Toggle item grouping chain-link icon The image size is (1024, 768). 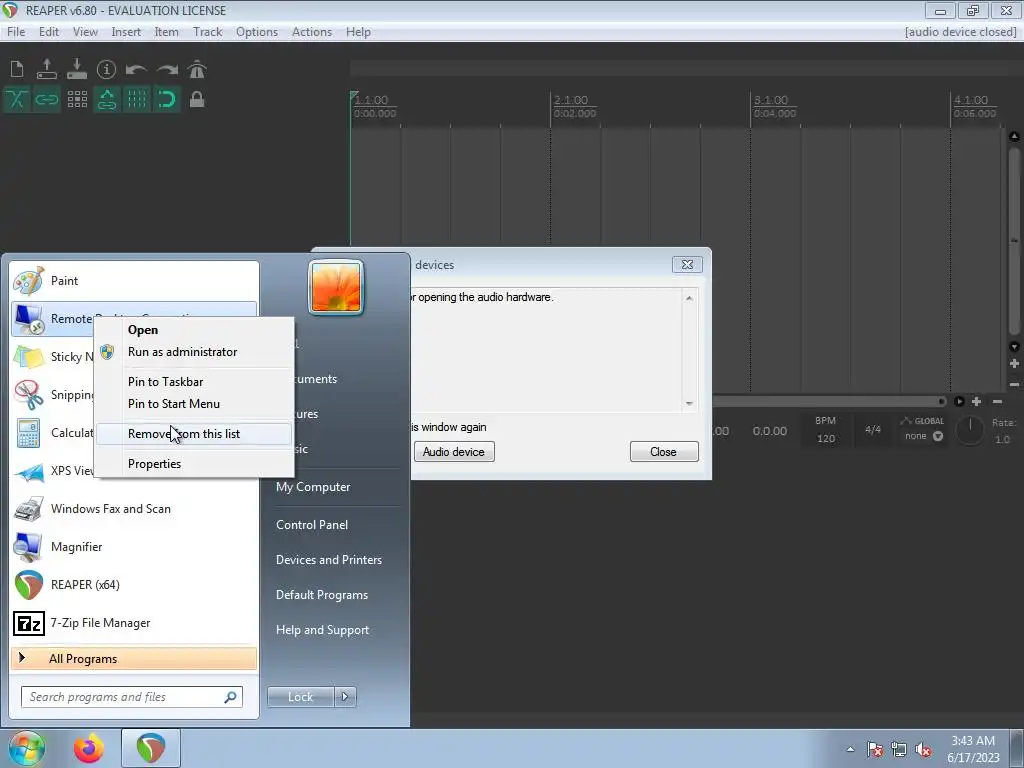[x=46, y=99]
